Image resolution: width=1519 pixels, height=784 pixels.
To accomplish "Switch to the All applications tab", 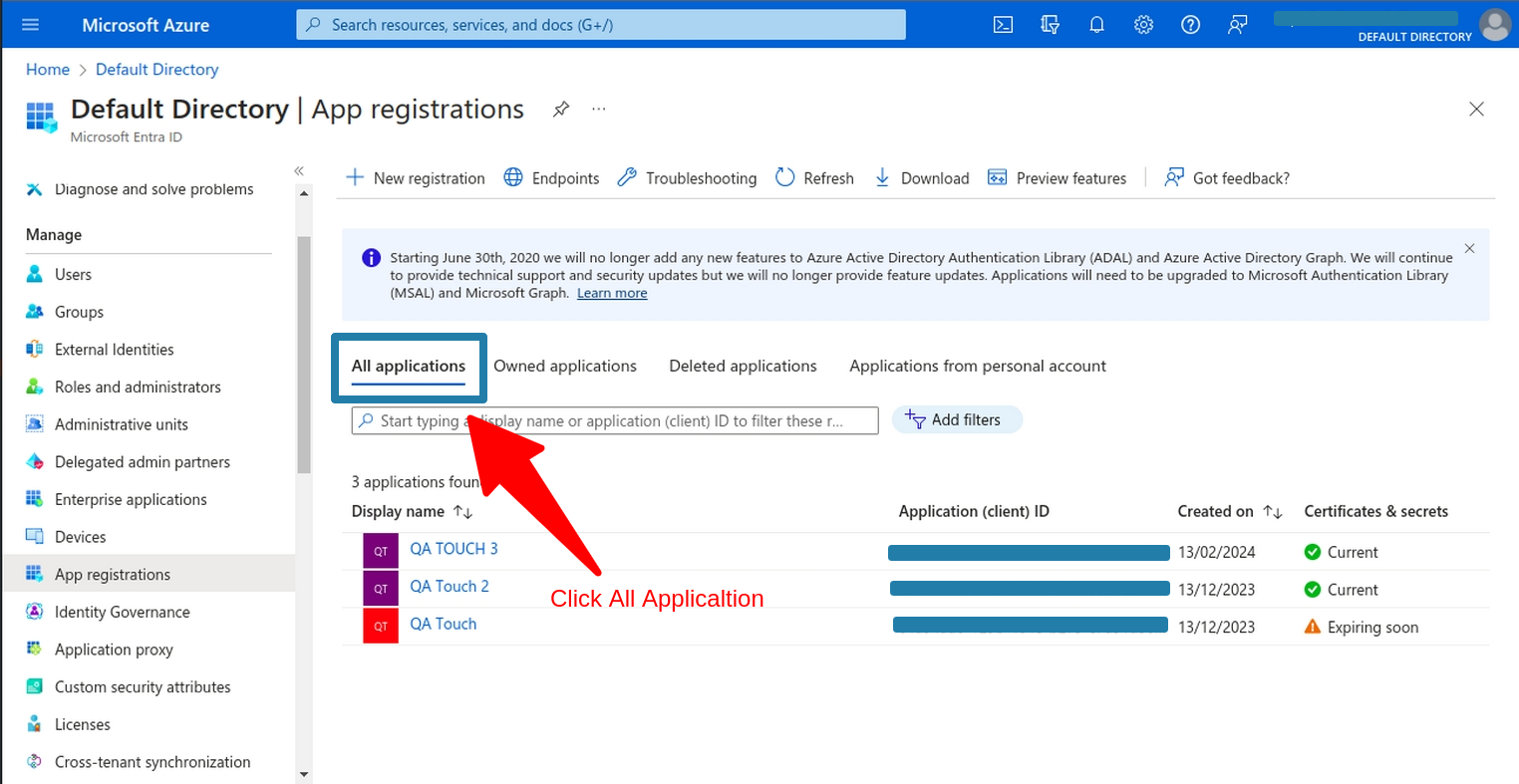I will (x=409, y=366).
